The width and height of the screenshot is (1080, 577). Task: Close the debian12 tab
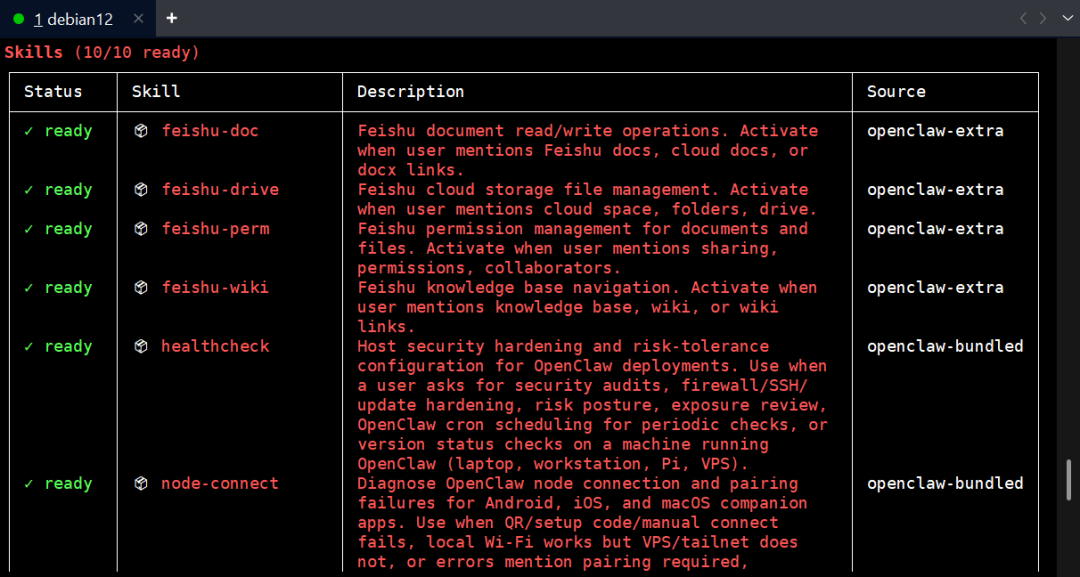[138, 19]
